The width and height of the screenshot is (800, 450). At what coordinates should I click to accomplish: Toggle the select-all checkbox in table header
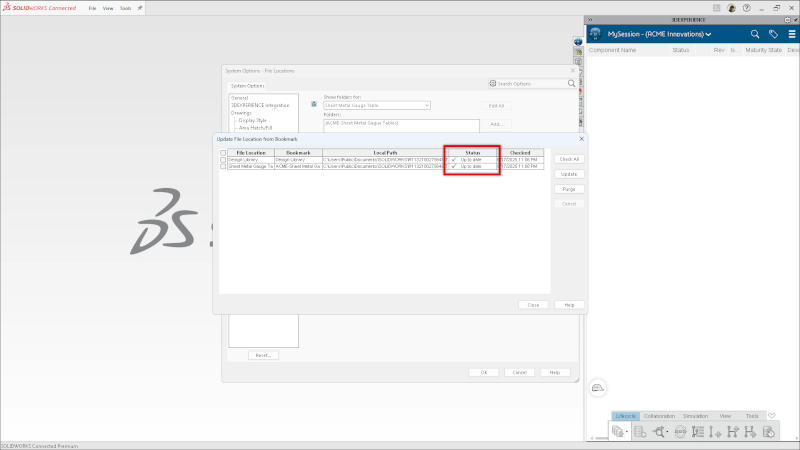(223, 153)
